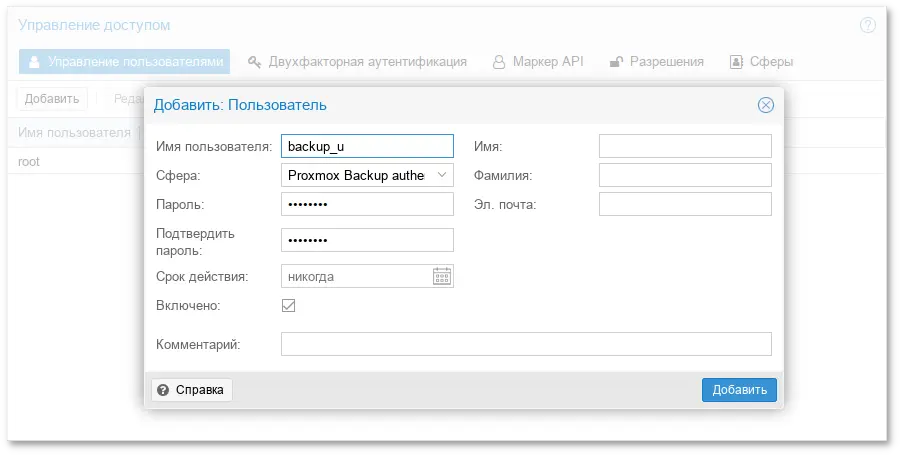Focus the Имя пользователя field
This screenshot has height=455, width=900.
click(367, 146)
